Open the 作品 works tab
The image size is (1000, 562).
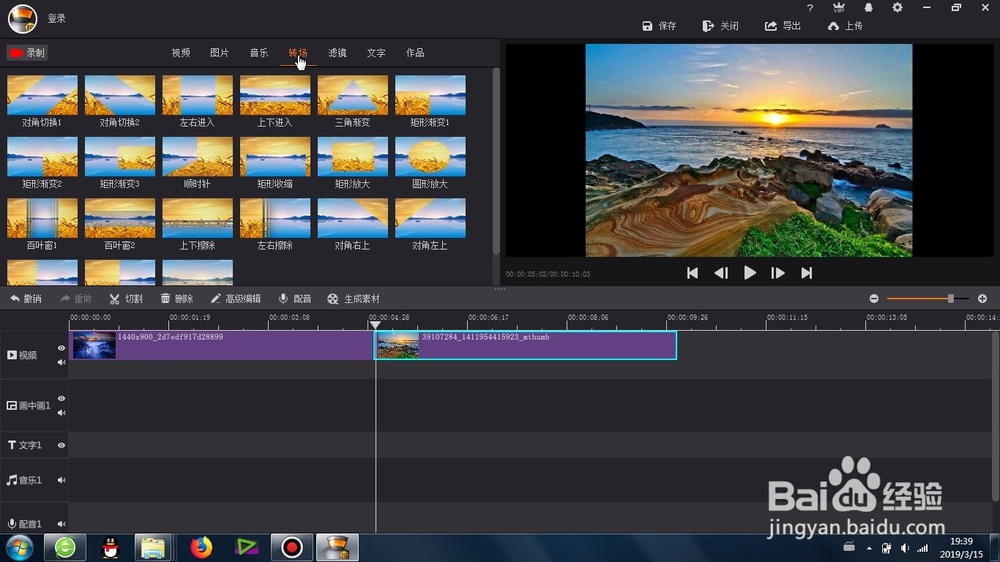(415, 53)
